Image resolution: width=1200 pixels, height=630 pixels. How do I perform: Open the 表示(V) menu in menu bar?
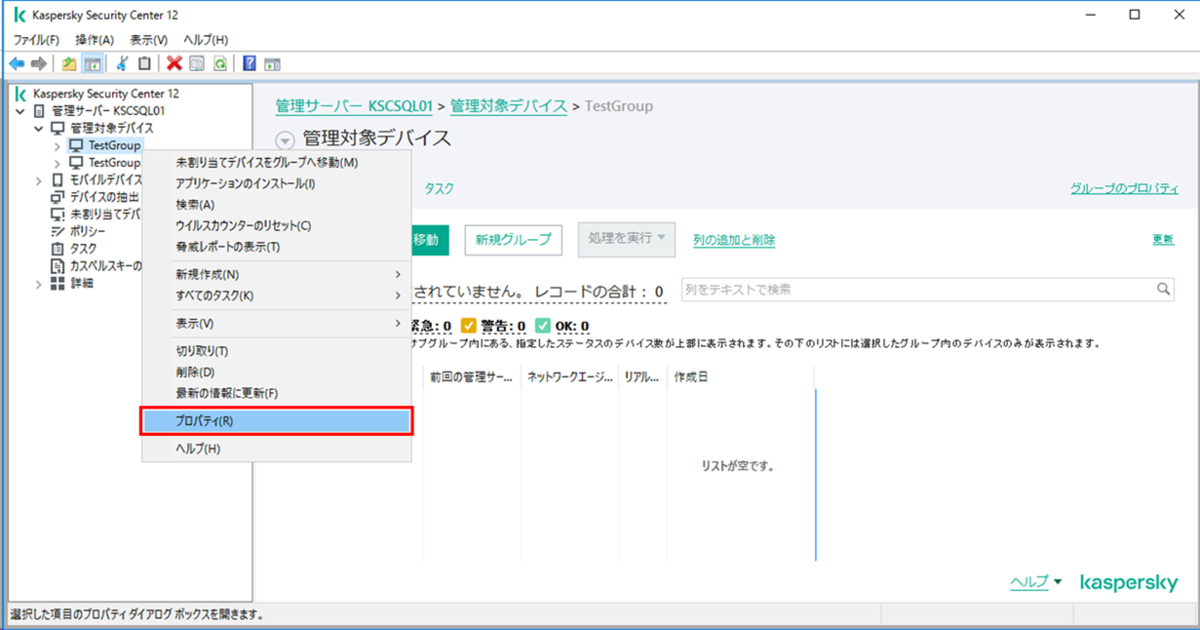pyautogui.click(x=148, y=39)
